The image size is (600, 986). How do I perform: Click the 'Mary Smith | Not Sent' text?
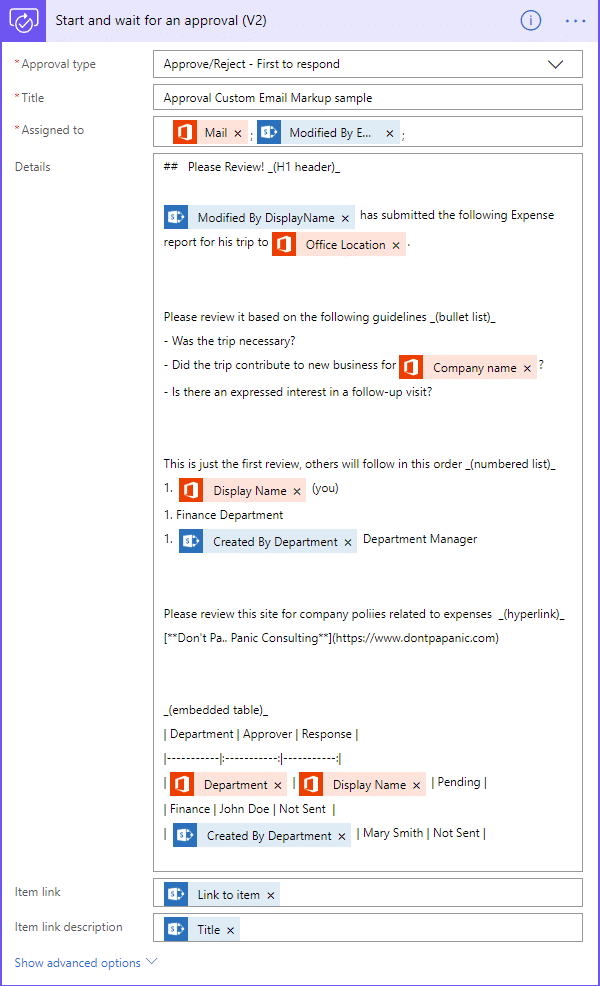[x=421, y=833]
